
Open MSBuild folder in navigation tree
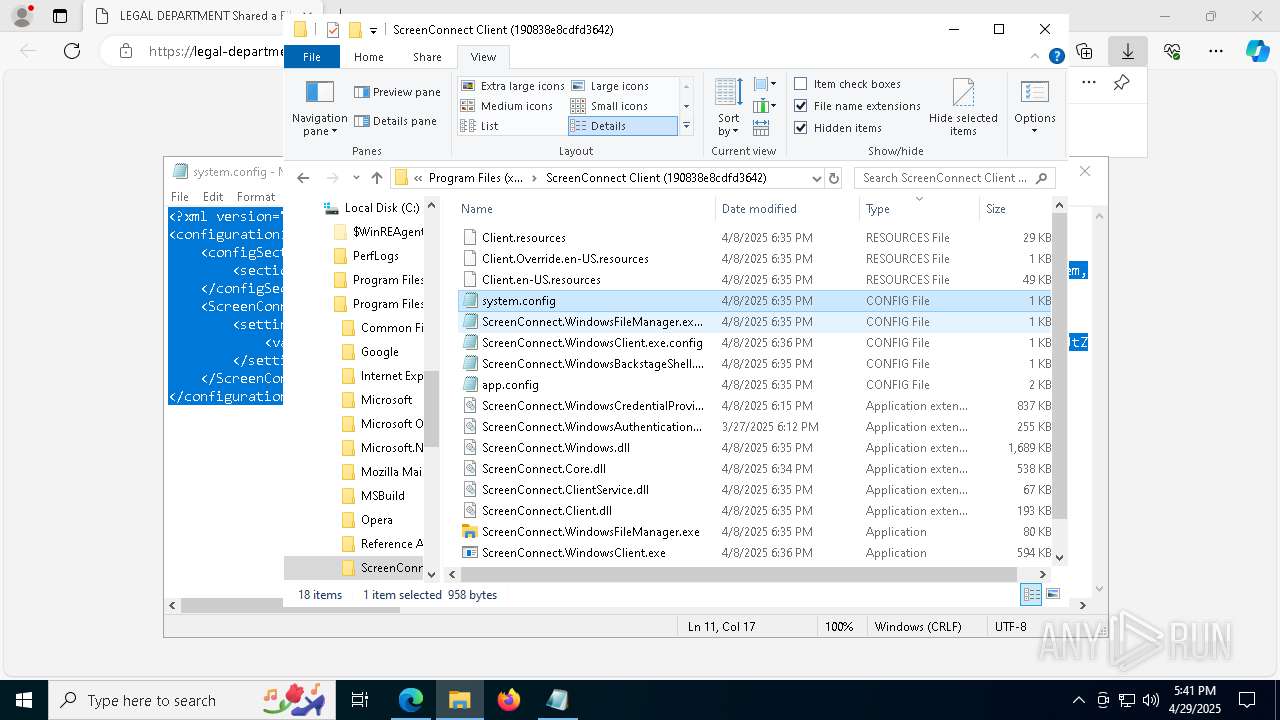coord(382,496)
